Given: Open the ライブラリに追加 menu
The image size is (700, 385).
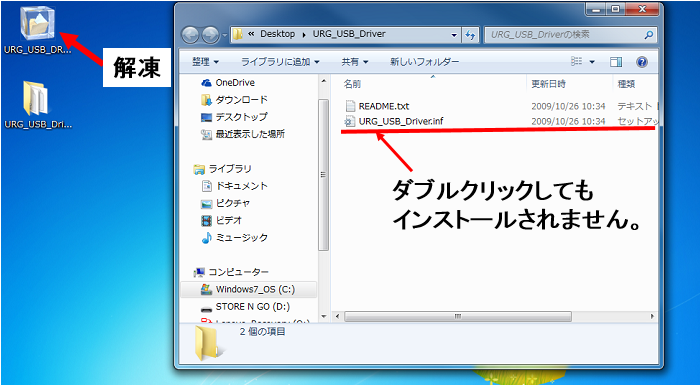Looking at the screenshot, I should coord(280,62).
